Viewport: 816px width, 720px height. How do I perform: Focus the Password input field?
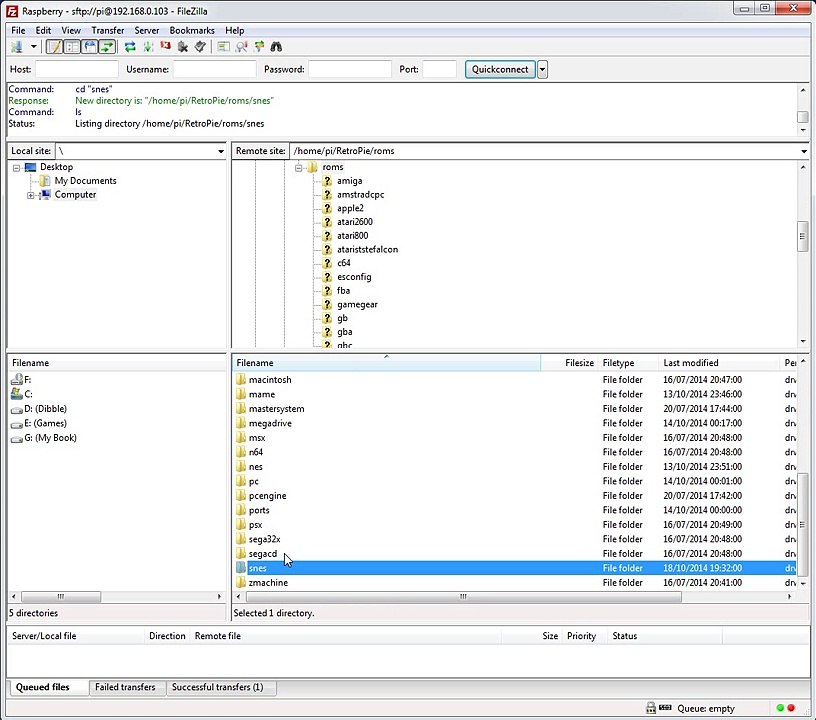pos(350,69)
